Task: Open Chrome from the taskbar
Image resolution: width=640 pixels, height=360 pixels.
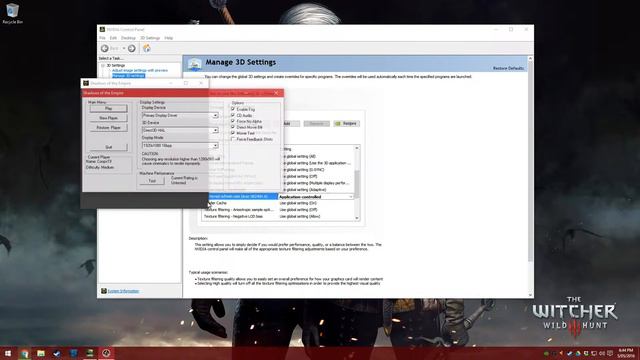Action: coord(24,353)
